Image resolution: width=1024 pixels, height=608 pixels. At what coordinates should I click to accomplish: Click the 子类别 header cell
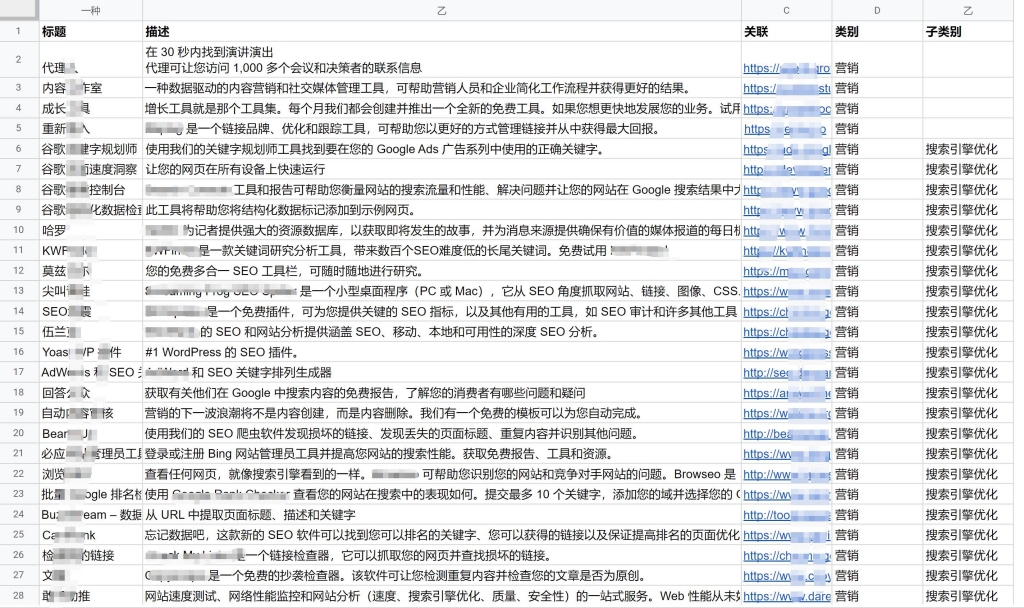click(968, 31)
